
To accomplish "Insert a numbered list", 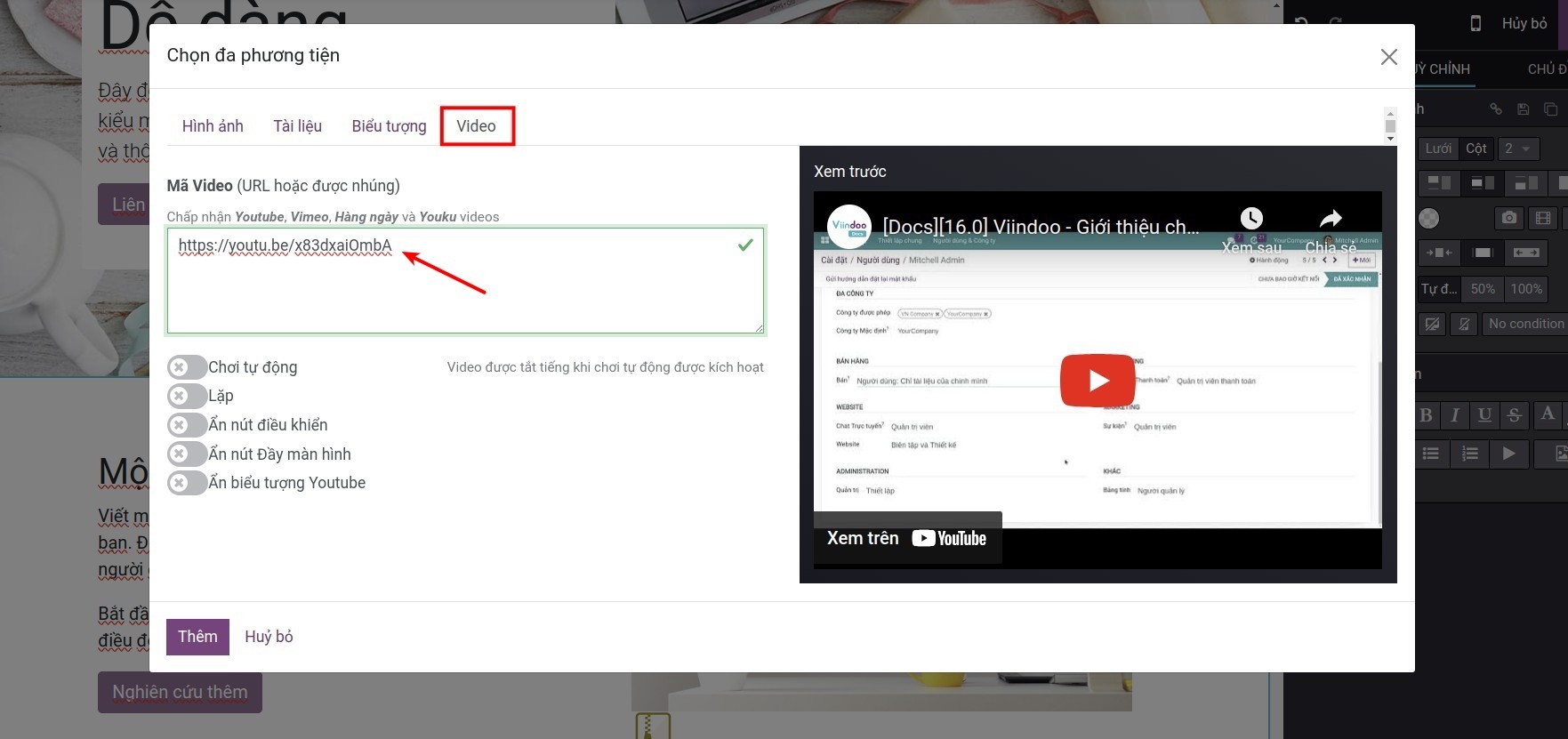I will [1470, 454].
